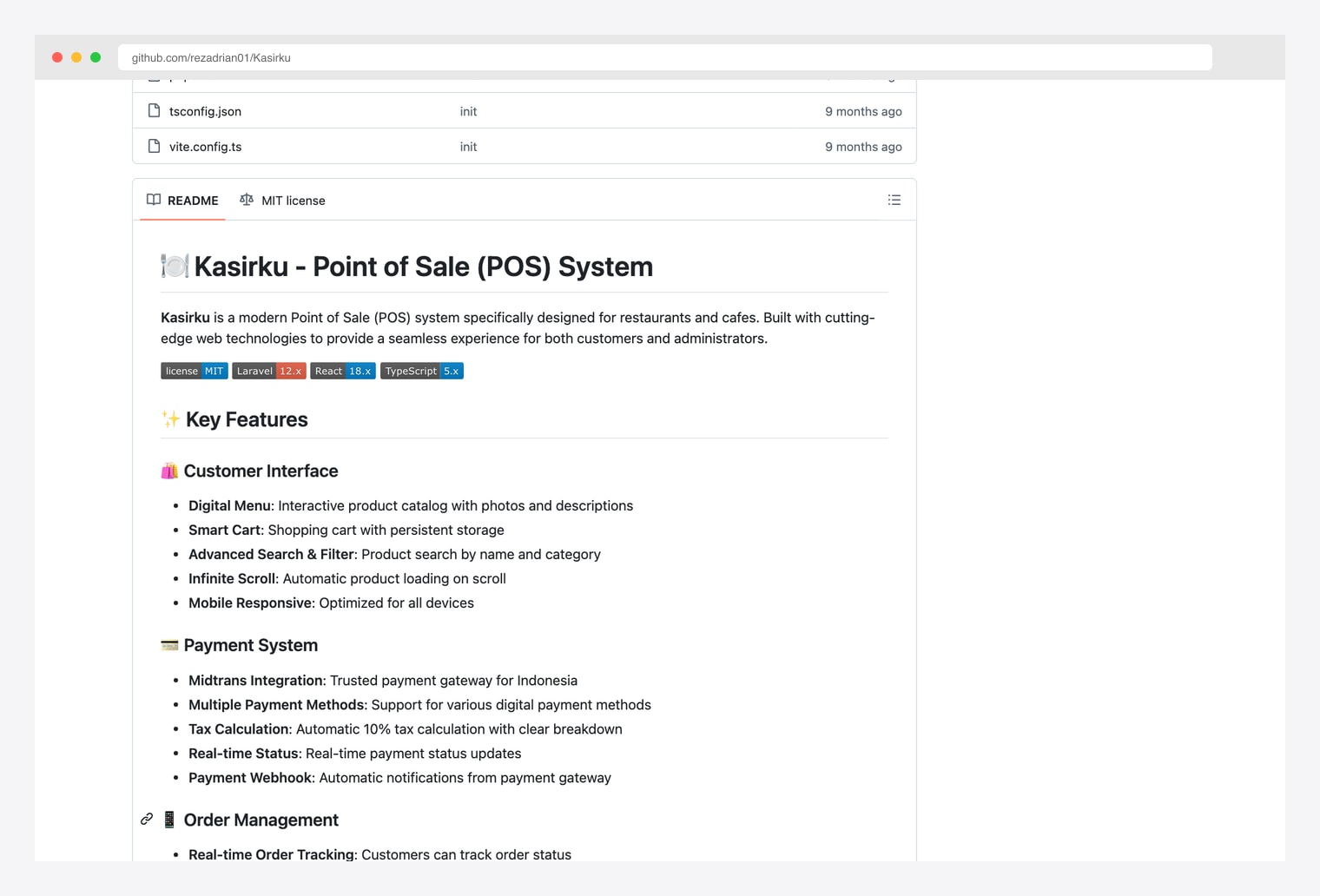Click the 9 months ago timestamp for vite.config.ts
This screenshot has width=1320, height=896.
pyautogui.click(x=863, y=147)
